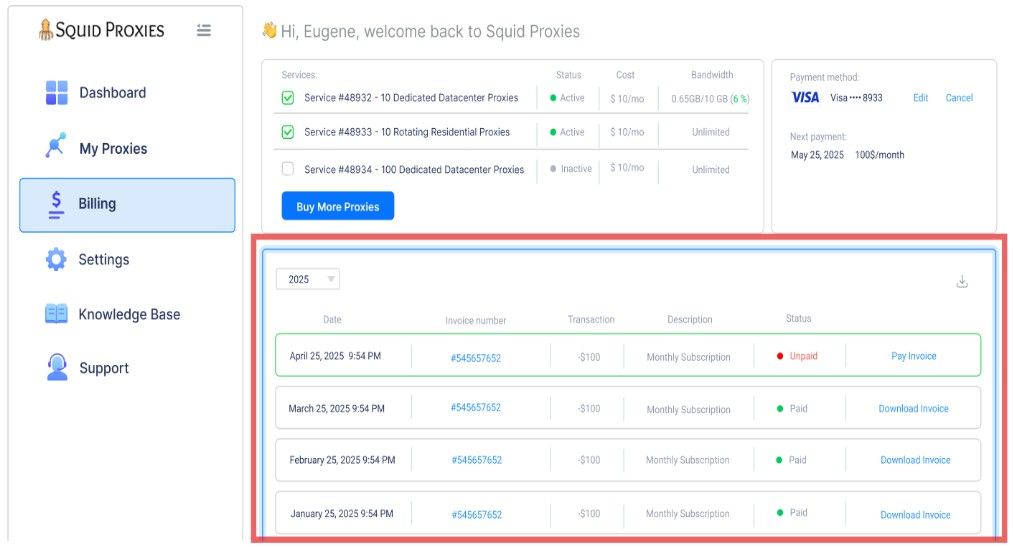Open the 2025 year dropdown
Viewport: 1013px width, 547px height.
tap(308, 279)
